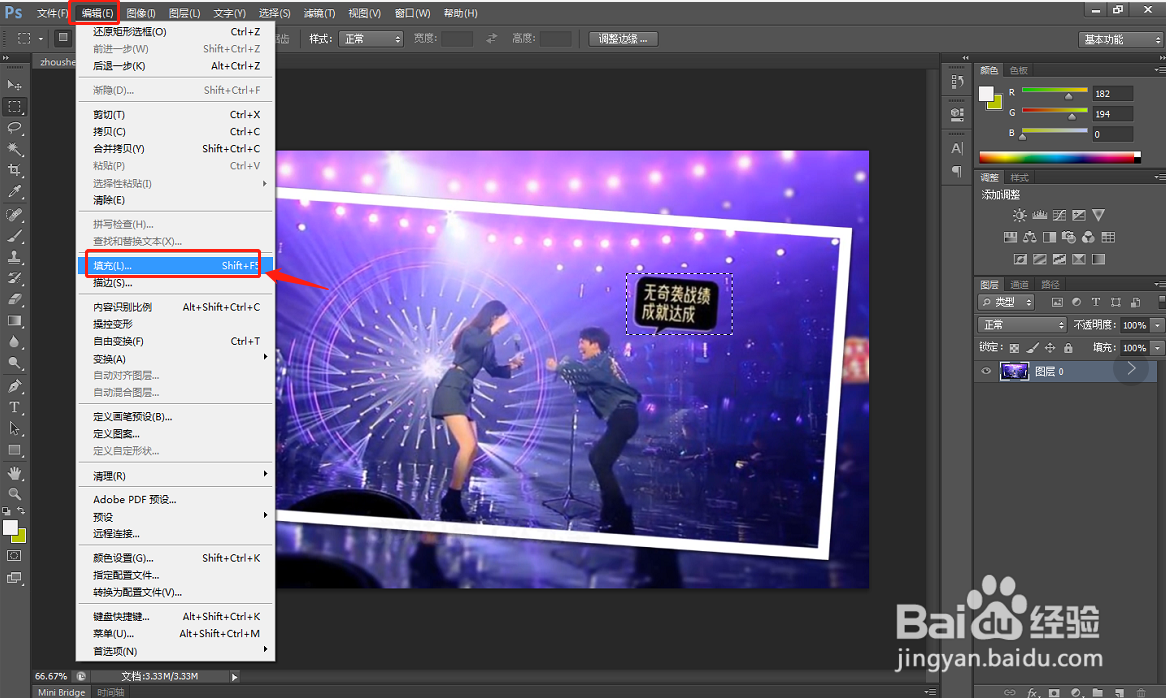Toggle lock transparent pixels
The height and width of the screenshot is (698, 1166).
1014,348
